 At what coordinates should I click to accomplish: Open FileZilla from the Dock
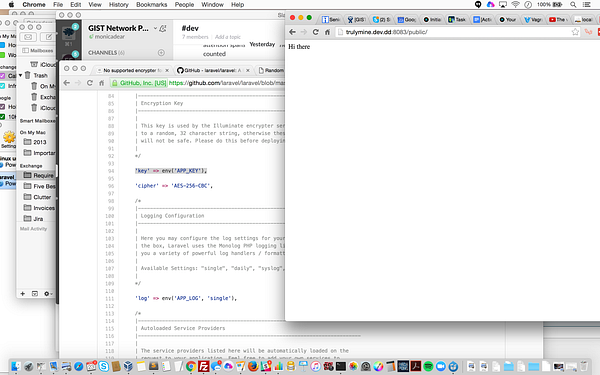203,367
